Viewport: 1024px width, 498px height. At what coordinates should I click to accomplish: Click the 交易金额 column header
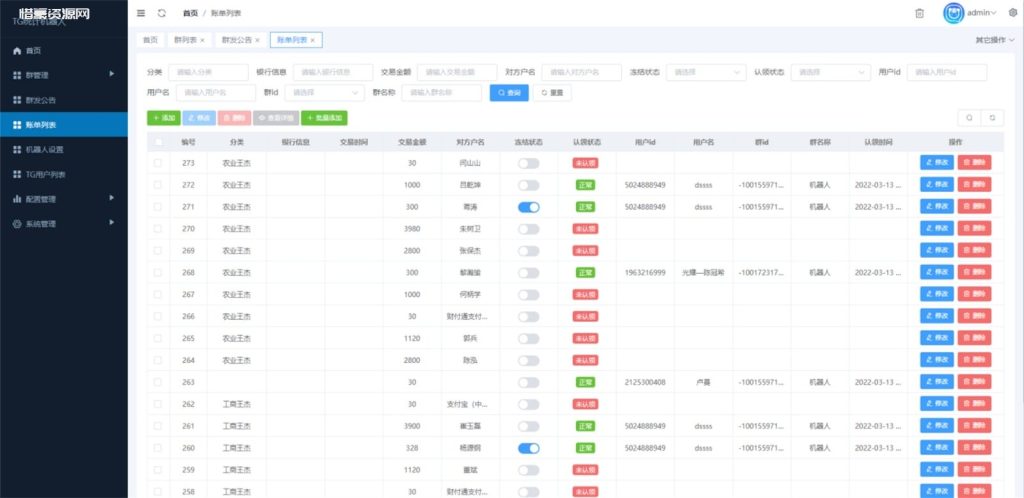[412, 142]
